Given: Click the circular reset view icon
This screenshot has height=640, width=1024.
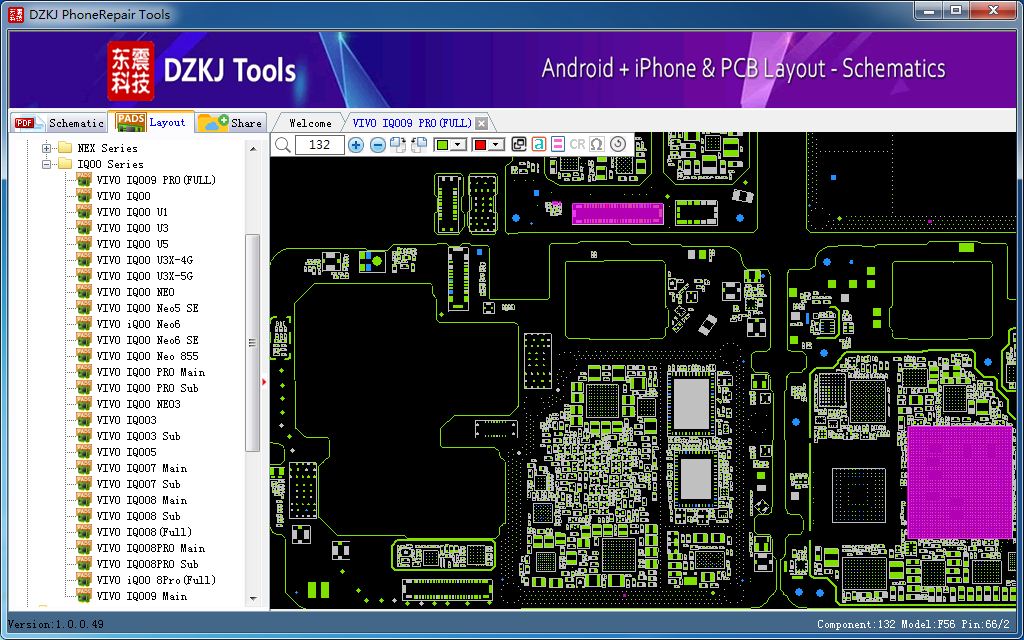Looking at the screenshot, I should click(618, 144).
